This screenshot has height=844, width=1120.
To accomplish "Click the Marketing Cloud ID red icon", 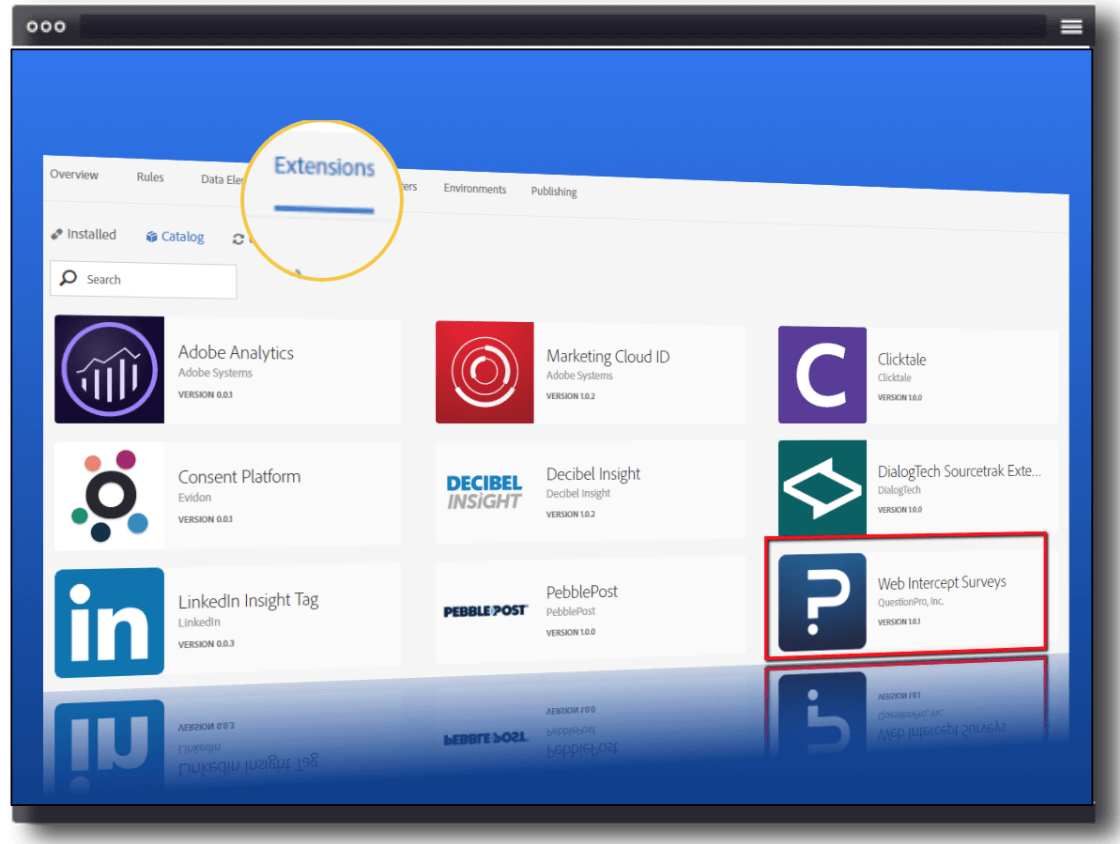I will coord(484,372).
